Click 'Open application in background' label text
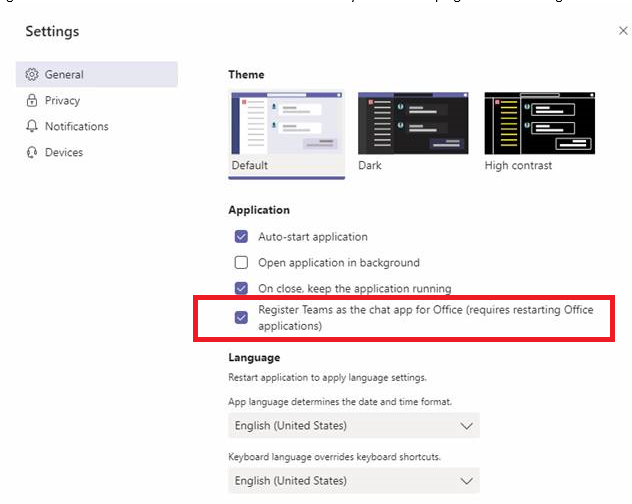The width and height of the screenshot is (632, 504). pyautogui.click(x=339, y=262)
